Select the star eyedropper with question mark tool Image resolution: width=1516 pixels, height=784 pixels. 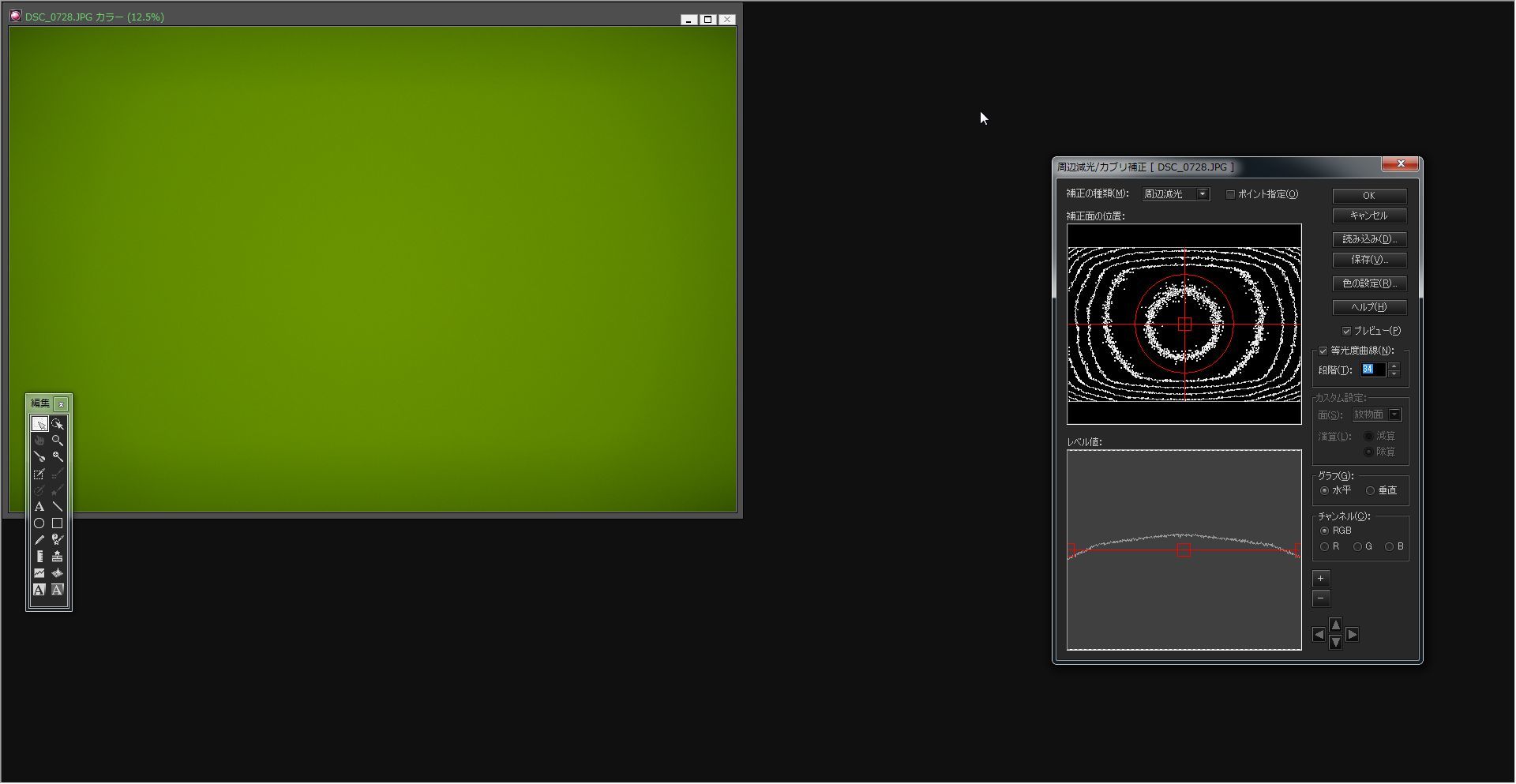(58, 540)
